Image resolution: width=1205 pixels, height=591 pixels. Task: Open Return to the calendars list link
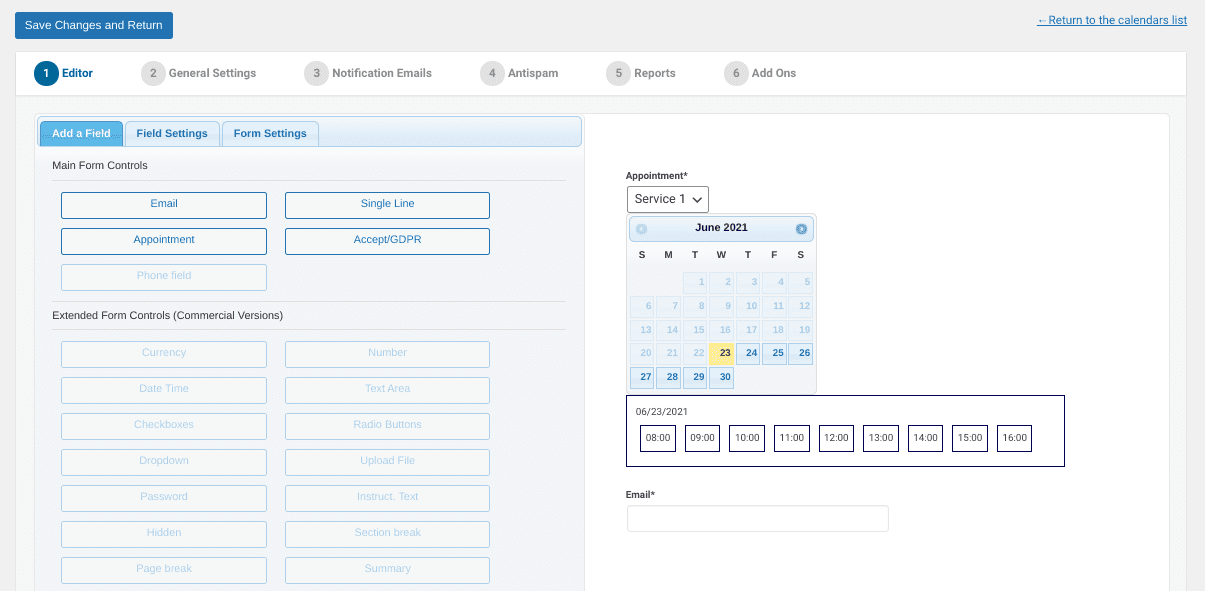1112,20
